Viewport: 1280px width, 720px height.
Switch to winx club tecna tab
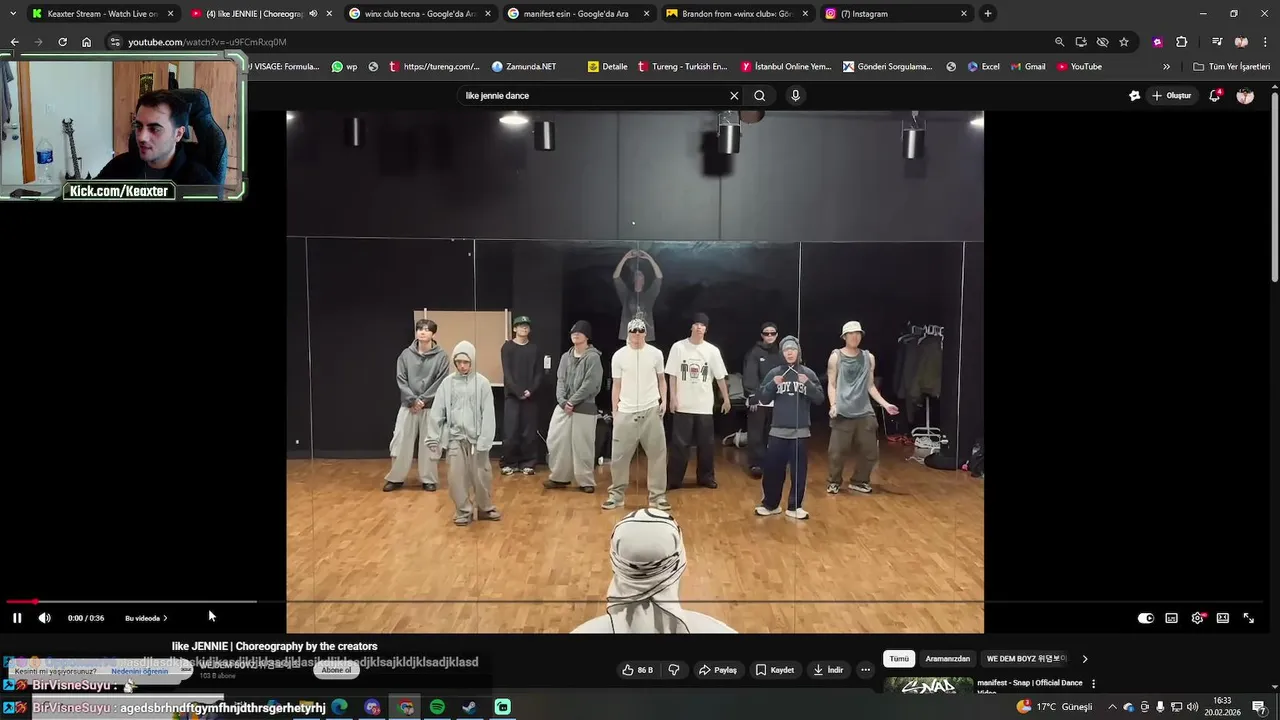[x=418, y=14]
